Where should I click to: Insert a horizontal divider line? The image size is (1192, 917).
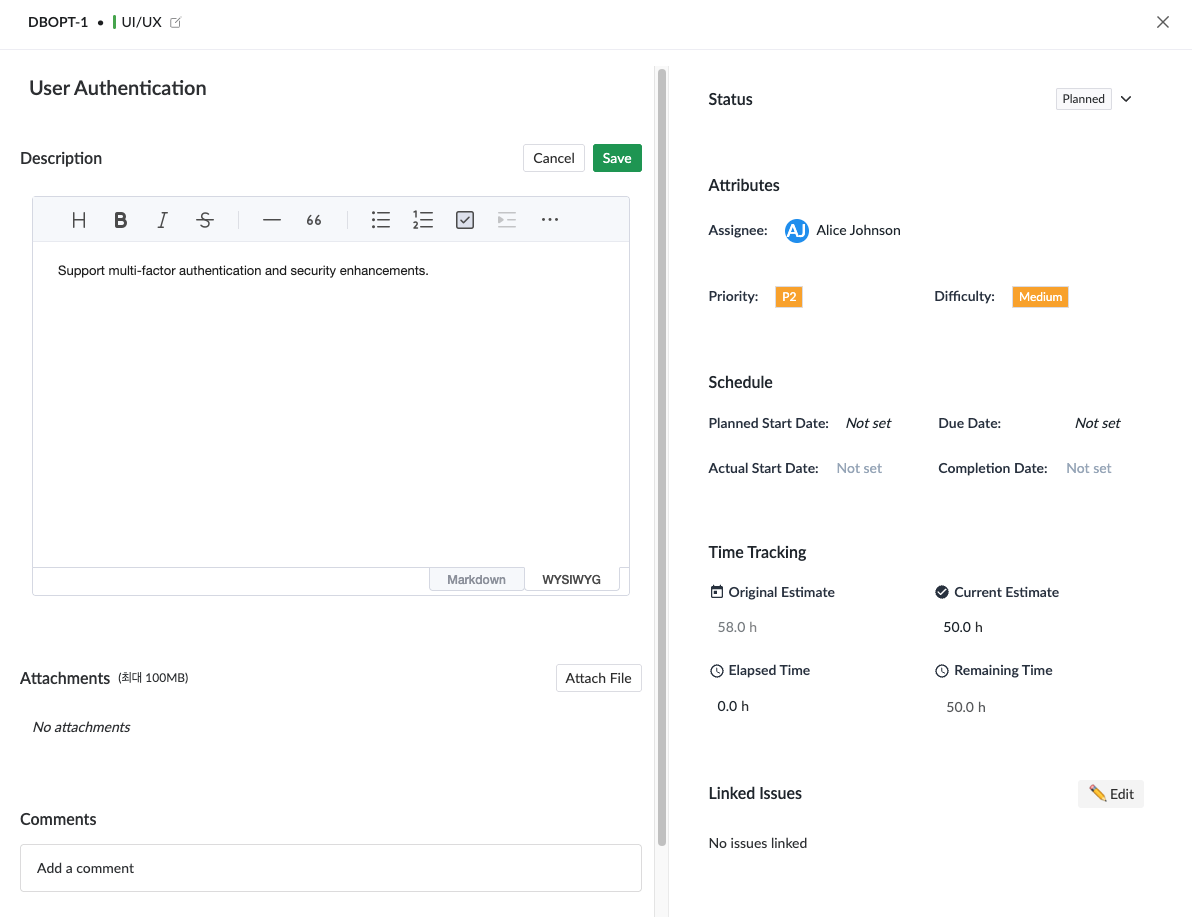point(271,219)
